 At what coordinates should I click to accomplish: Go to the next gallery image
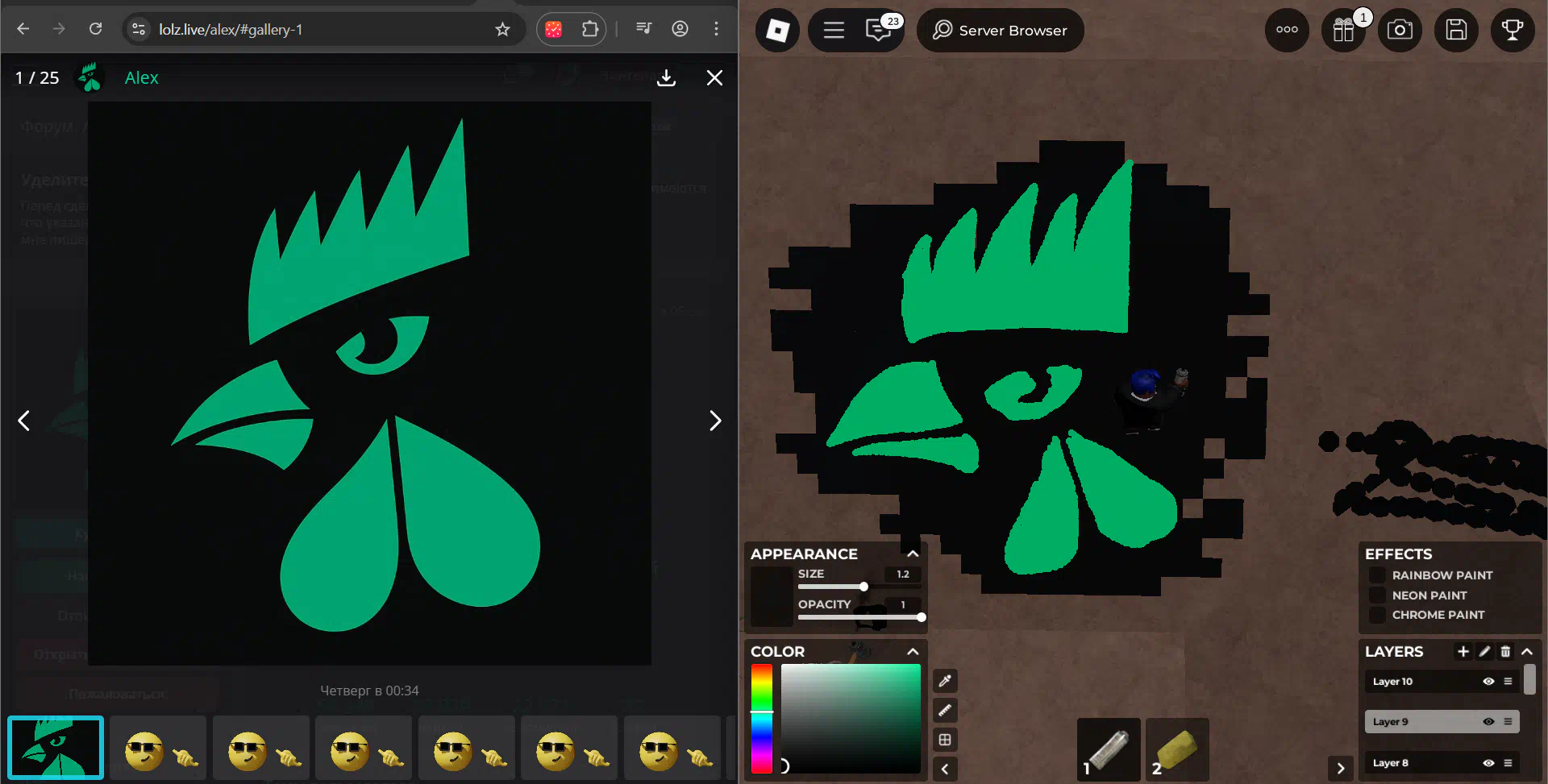(714, 421)
